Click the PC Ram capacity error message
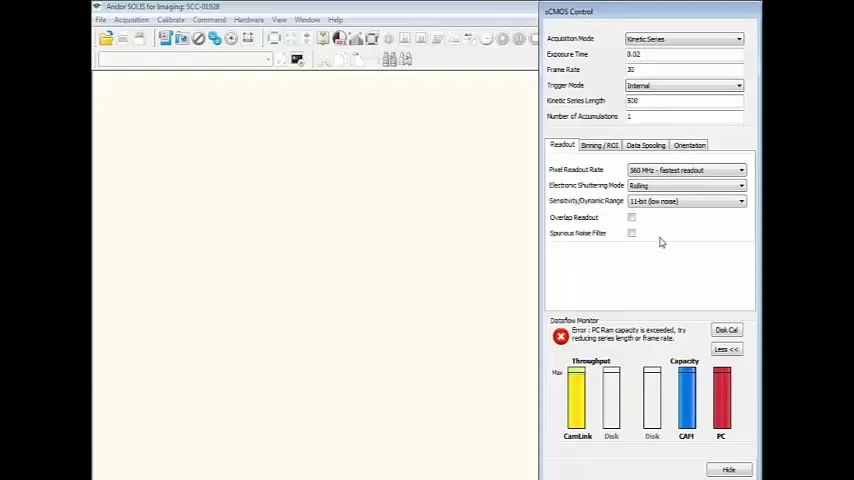 click(x=629, y=334)
